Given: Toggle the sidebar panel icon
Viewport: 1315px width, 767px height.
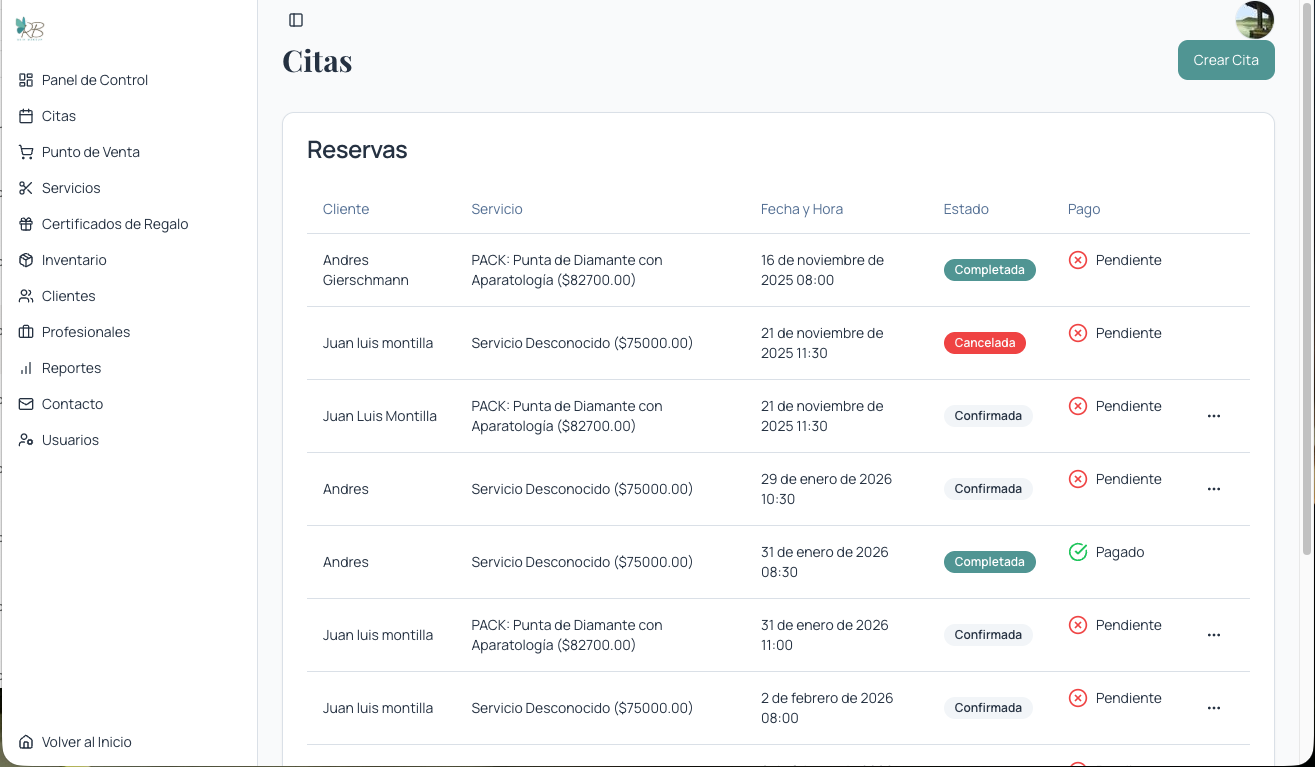Looking at the screenshot, I should 296,20.
